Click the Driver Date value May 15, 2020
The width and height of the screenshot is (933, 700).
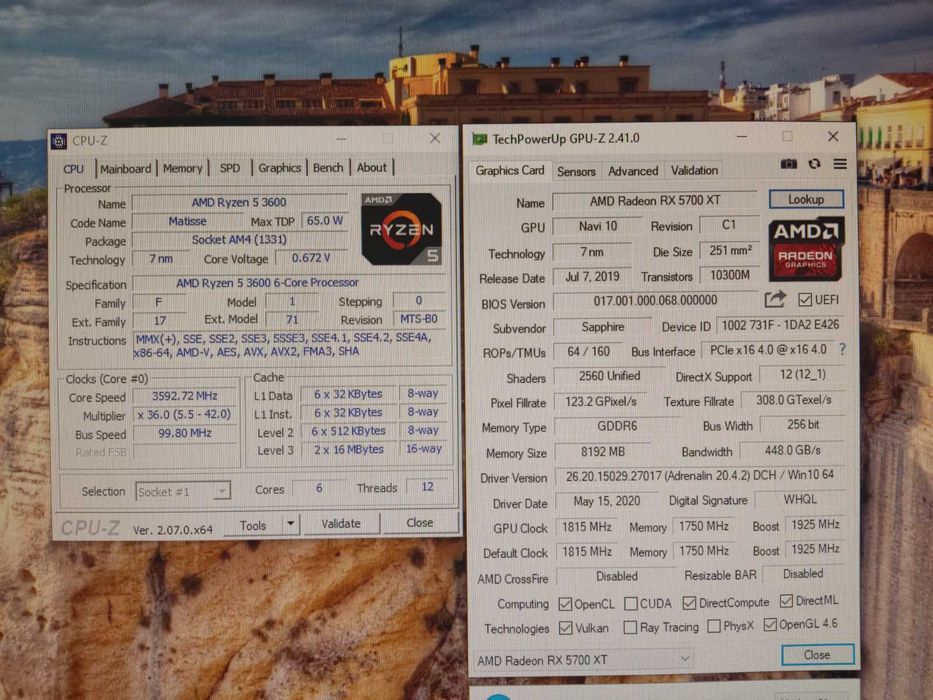click(607, 501)
